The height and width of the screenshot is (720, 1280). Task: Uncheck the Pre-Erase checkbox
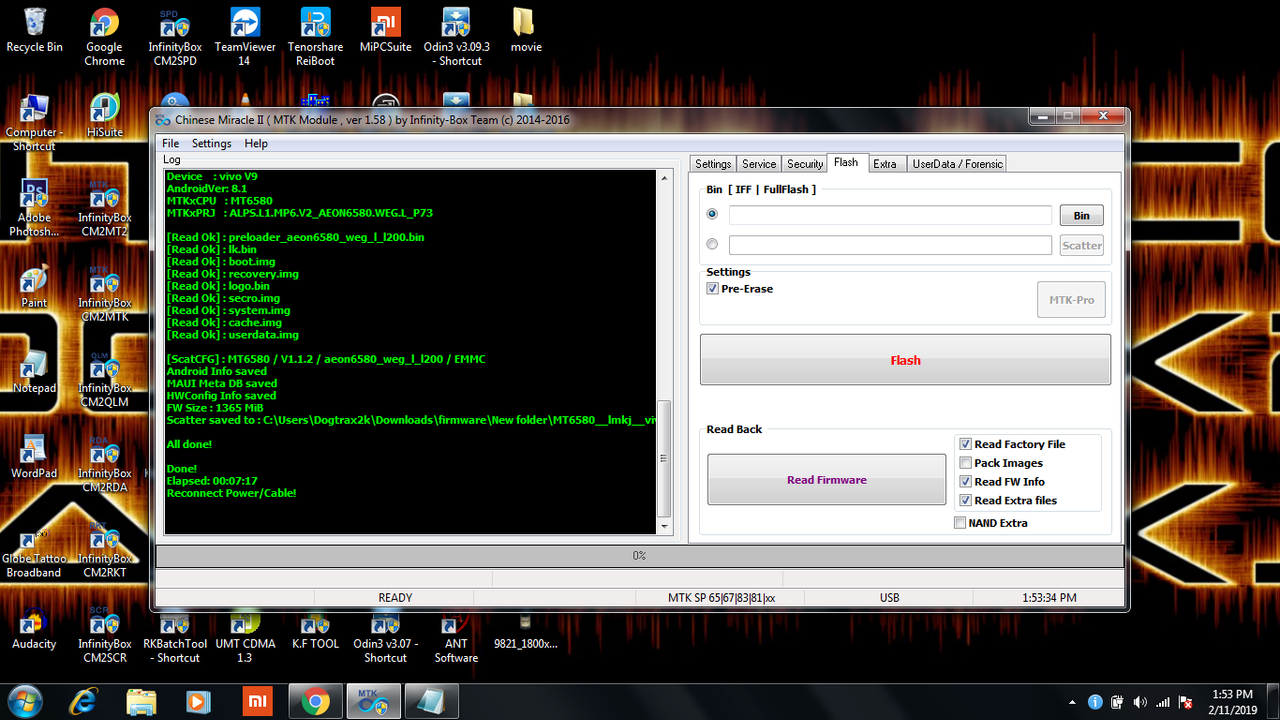[x=712, y=289]
